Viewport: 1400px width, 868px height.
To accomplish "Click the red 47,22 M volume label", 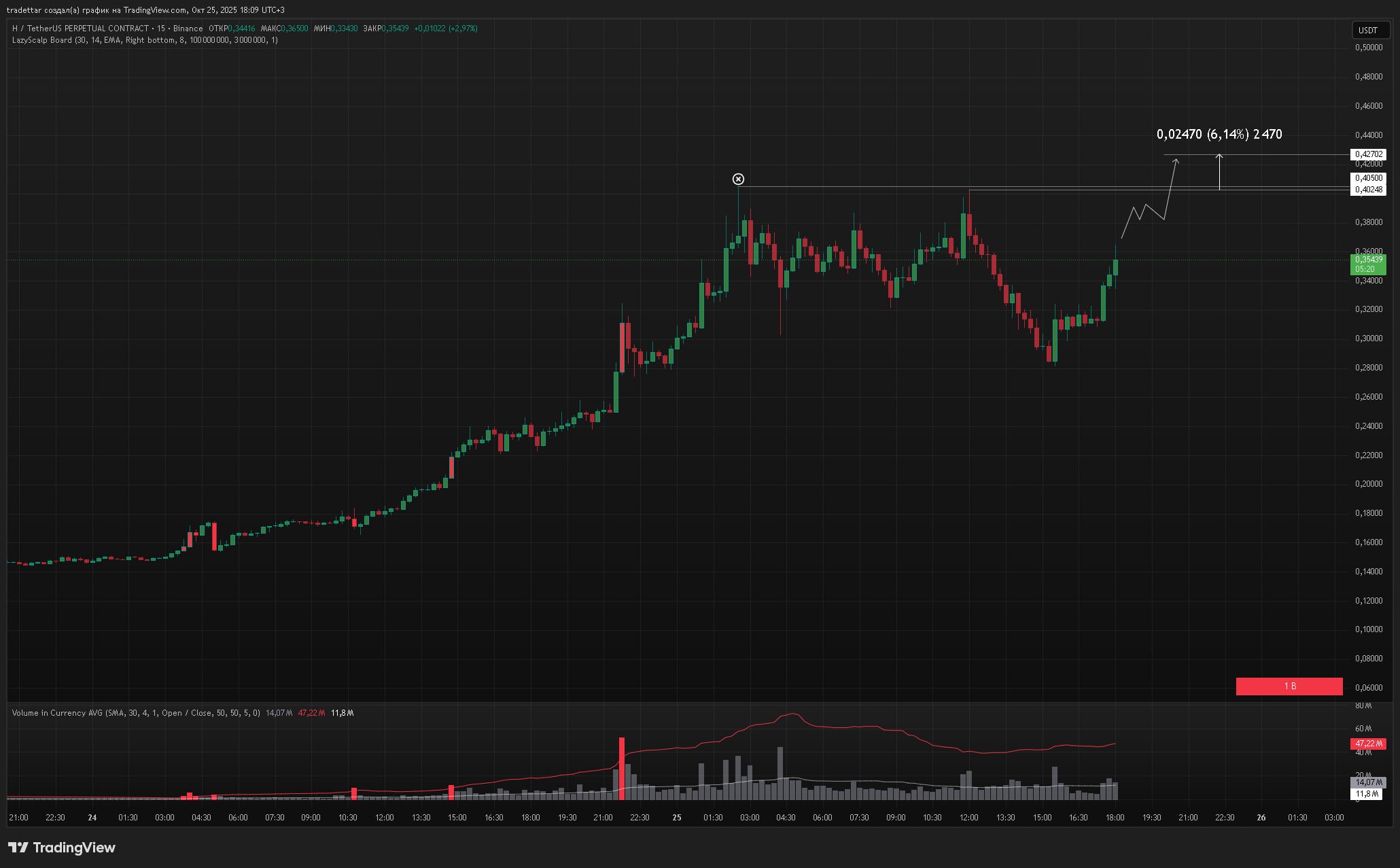I will pos(1367,744).
